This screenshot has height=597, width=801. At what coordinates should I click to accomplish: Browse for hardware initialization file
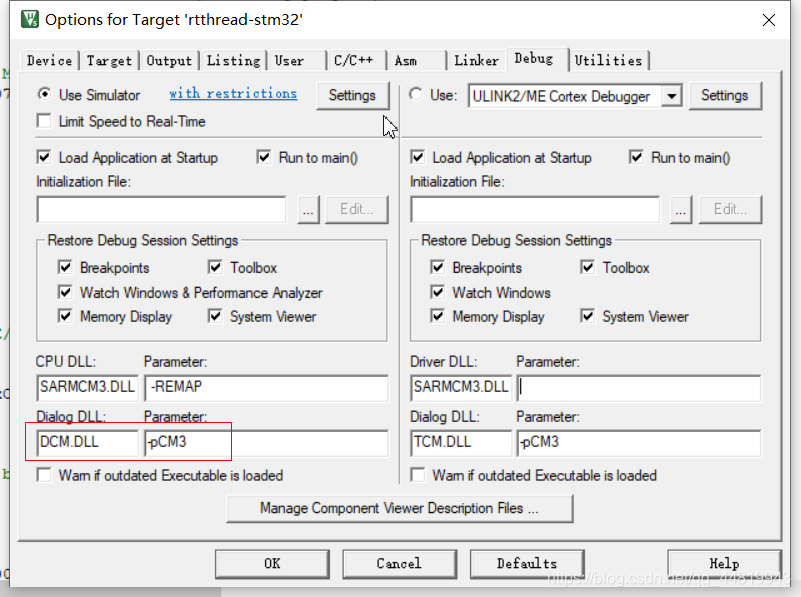tap(680, 209)
